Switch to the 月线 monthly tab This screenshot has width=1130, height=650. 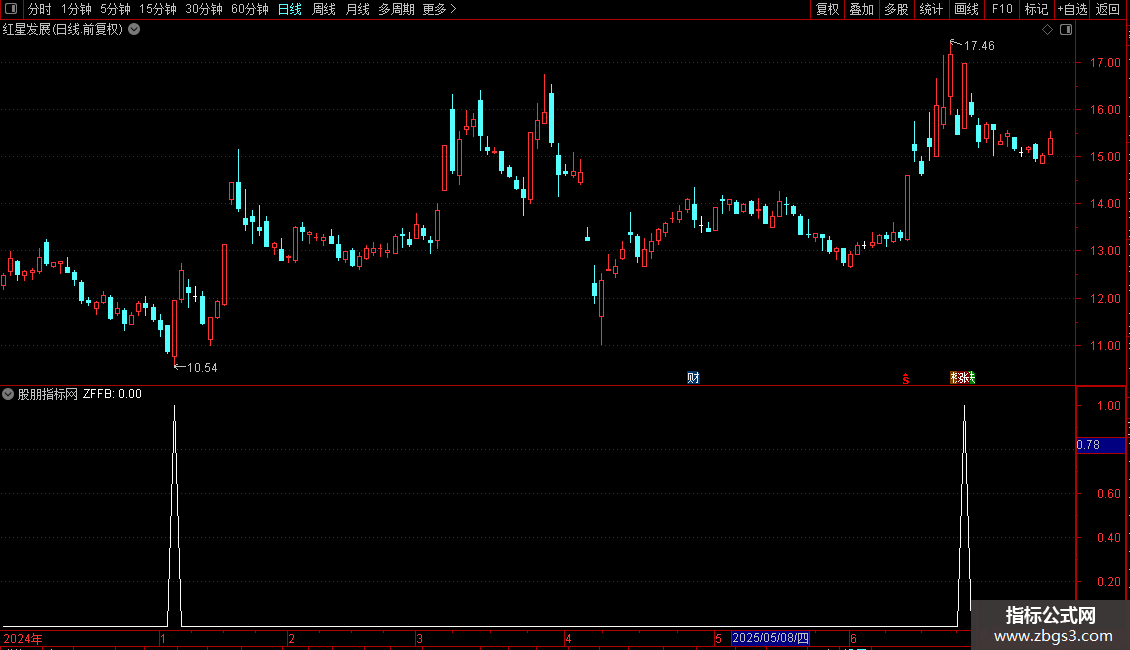357,9
